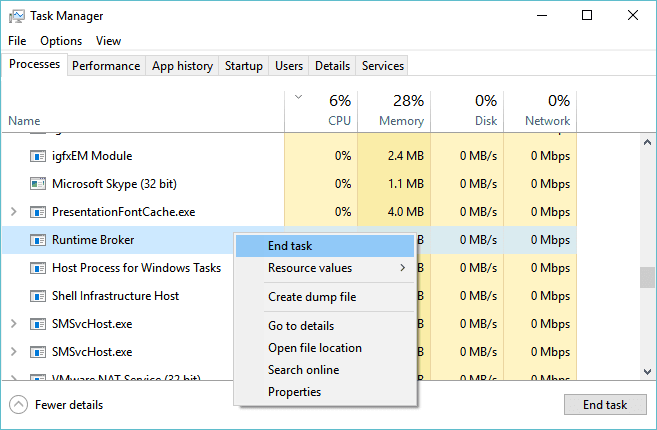Expand the PresentationFontCache.exe process group
The image size is (657, 430).
coord(14,212)
